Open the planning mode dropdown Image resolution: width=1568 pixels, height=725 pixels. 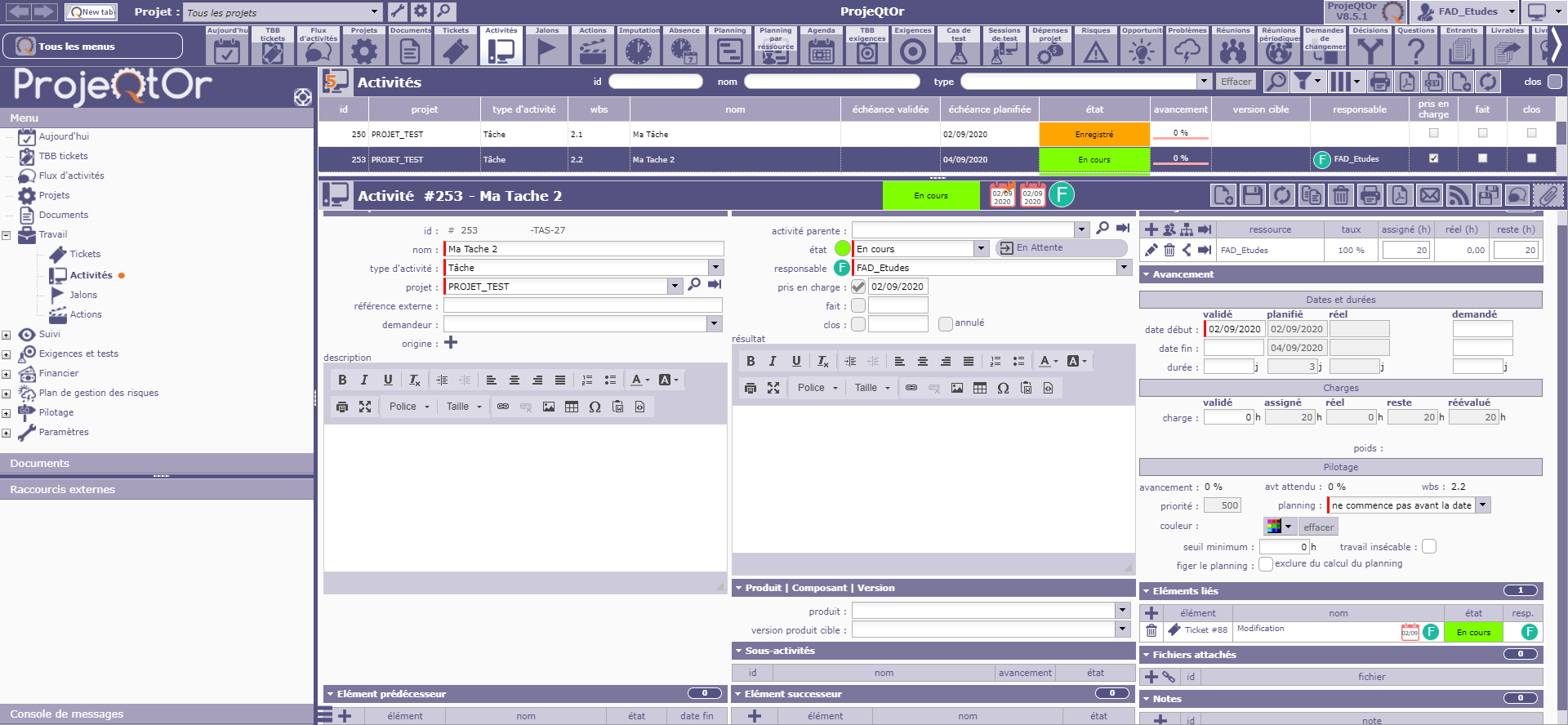pos(1483,505)
